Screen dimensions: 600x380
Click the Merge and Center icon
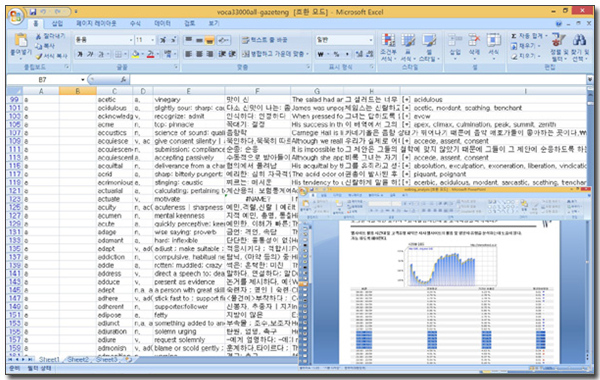(x=245, y=54)
